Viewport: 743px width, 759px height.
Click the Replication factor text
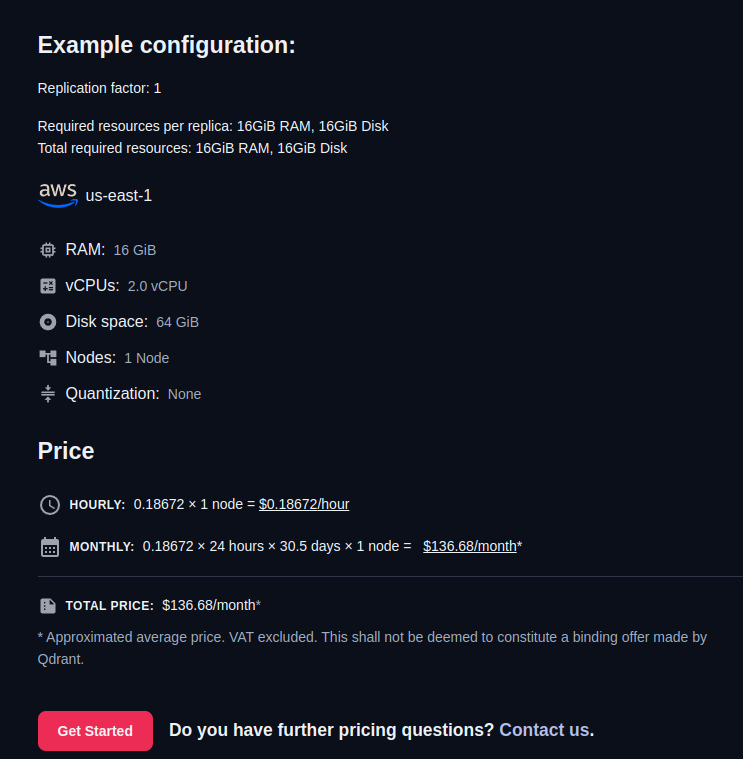(x=99, y=88)
